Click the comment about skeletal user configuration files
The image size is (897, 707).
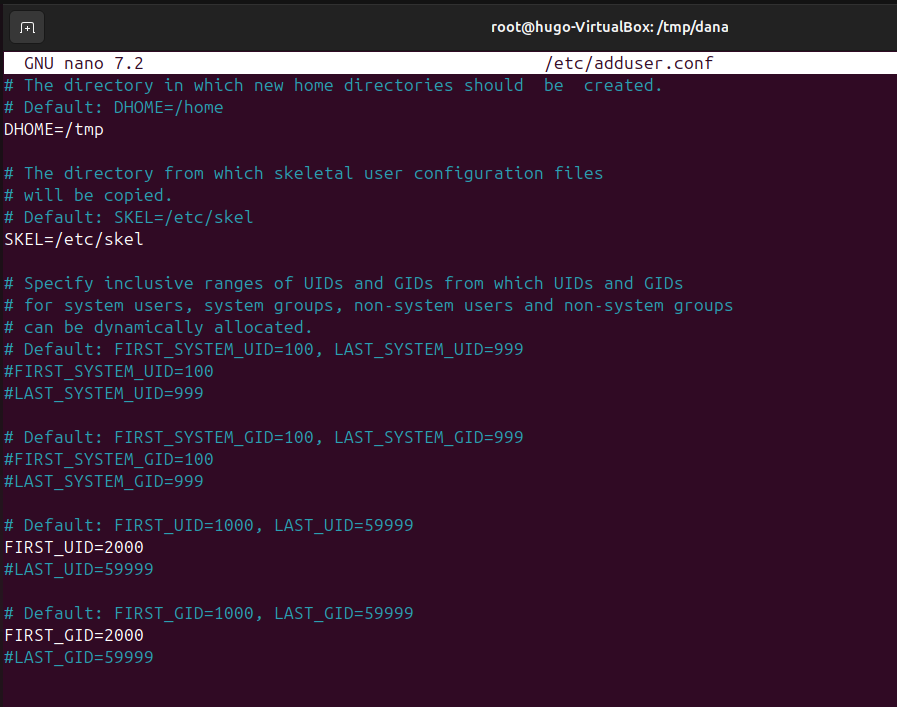pyautogui.click(x=303, y=173)
